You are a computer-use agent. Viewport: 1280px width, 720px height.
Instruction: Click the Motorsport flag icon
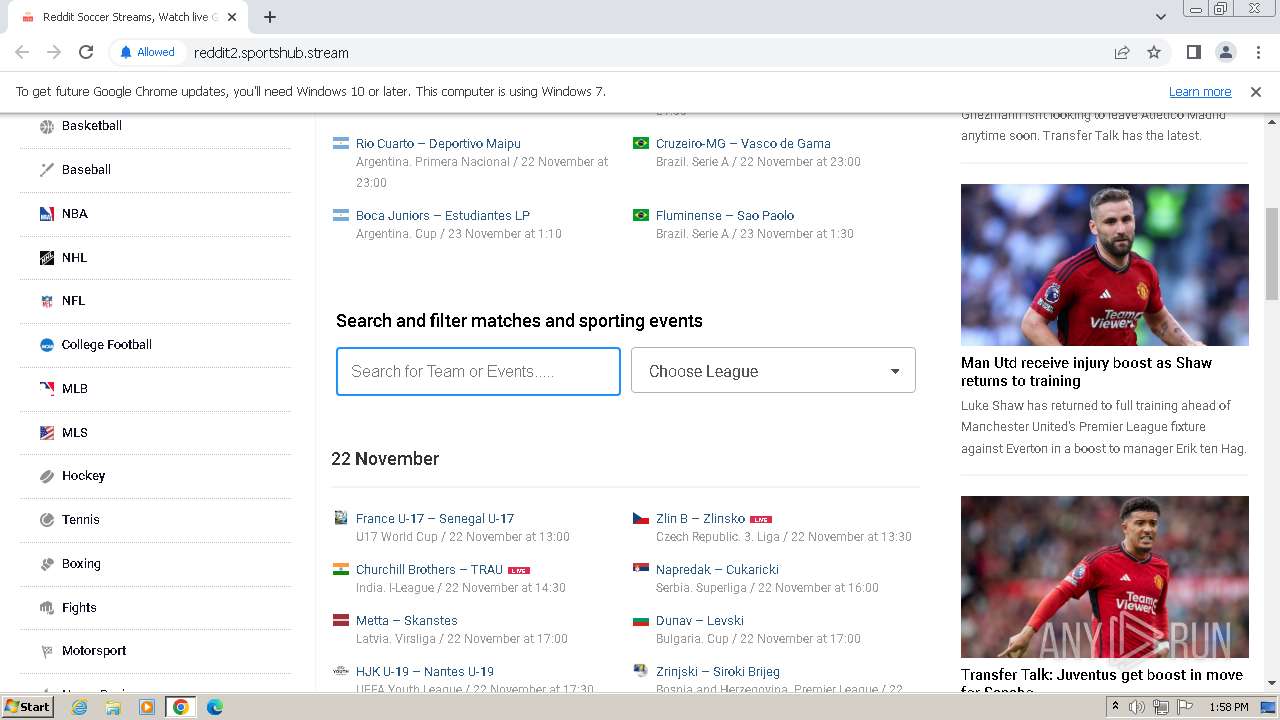click(47, 651)
